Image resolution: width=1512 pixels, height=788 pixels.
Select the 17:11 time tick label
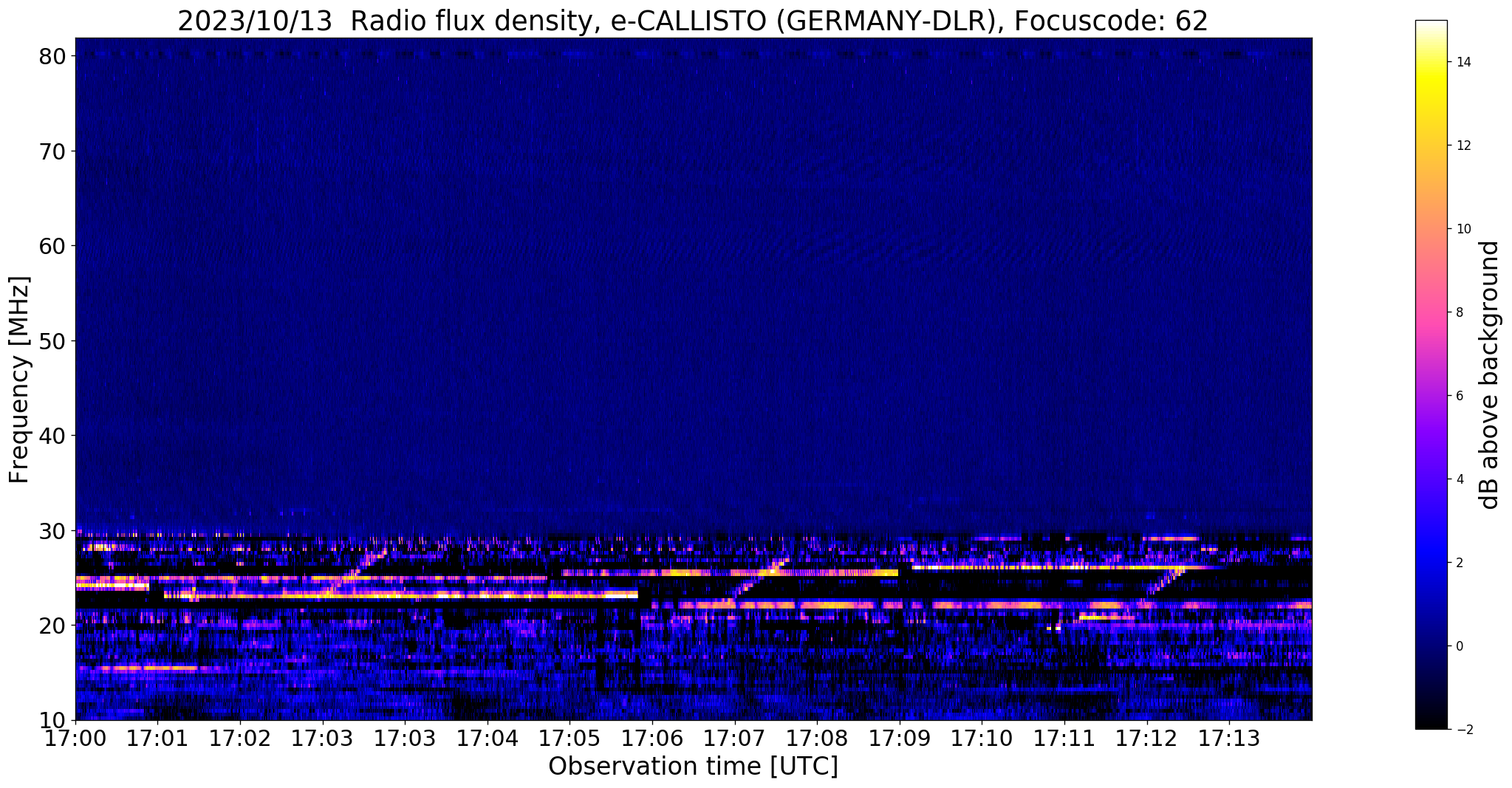(x=1064, y=739)
